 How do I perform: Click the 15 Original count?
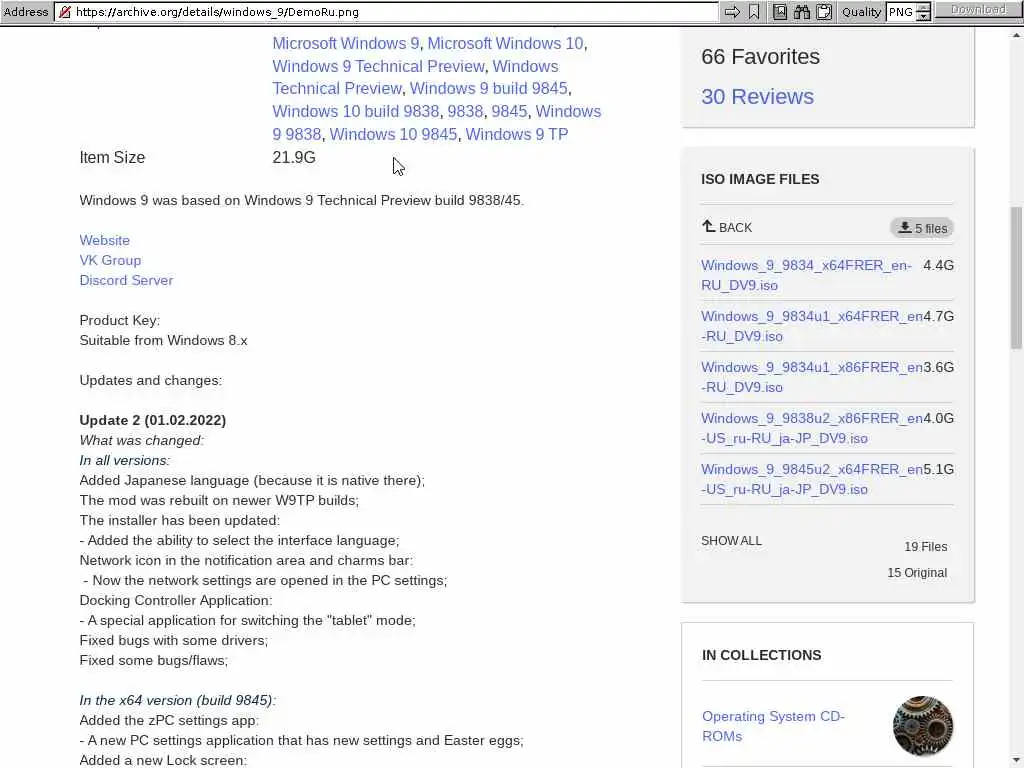[x=917, y=573]
